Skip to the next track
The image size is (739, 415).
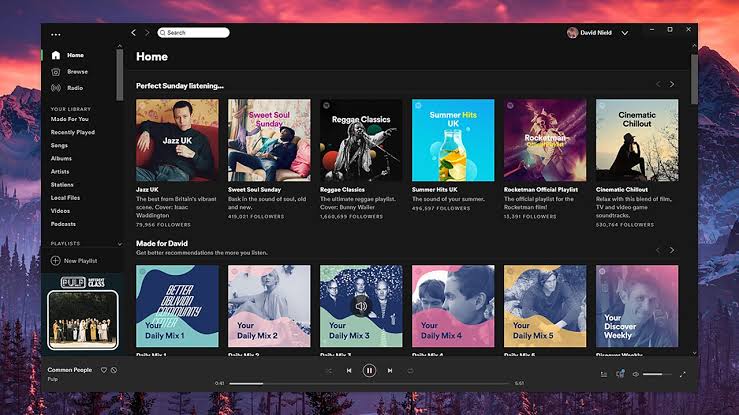point(390,370)
